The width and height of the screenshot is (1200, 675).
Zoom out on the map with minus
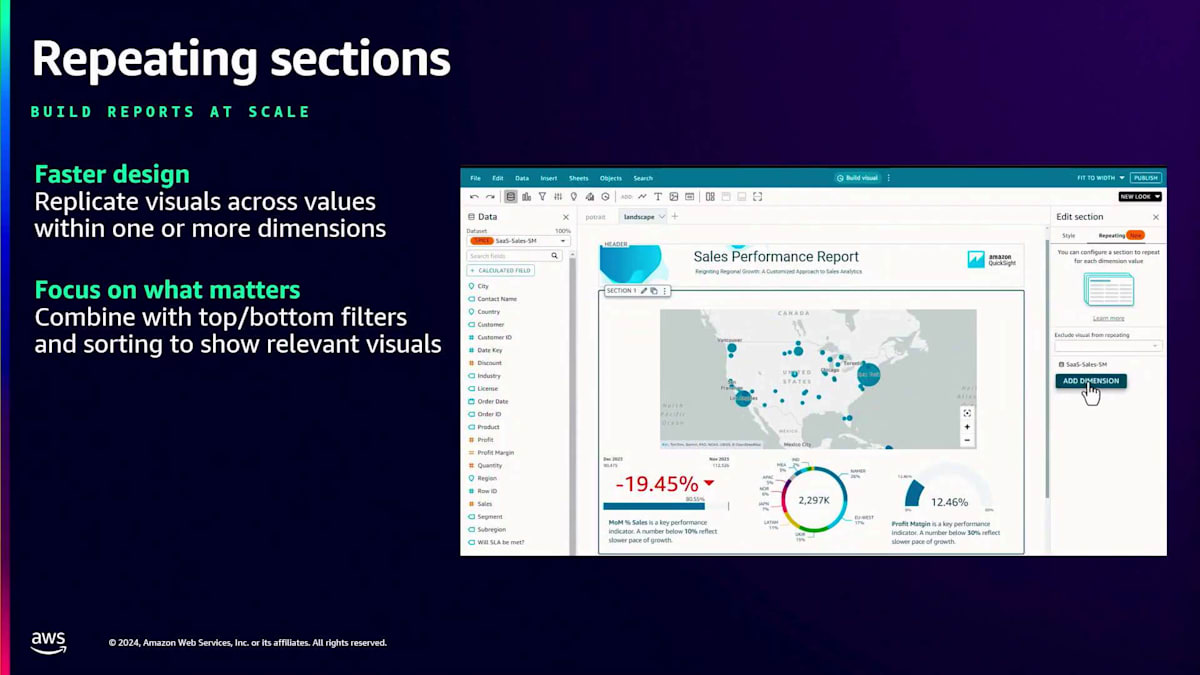967,440
